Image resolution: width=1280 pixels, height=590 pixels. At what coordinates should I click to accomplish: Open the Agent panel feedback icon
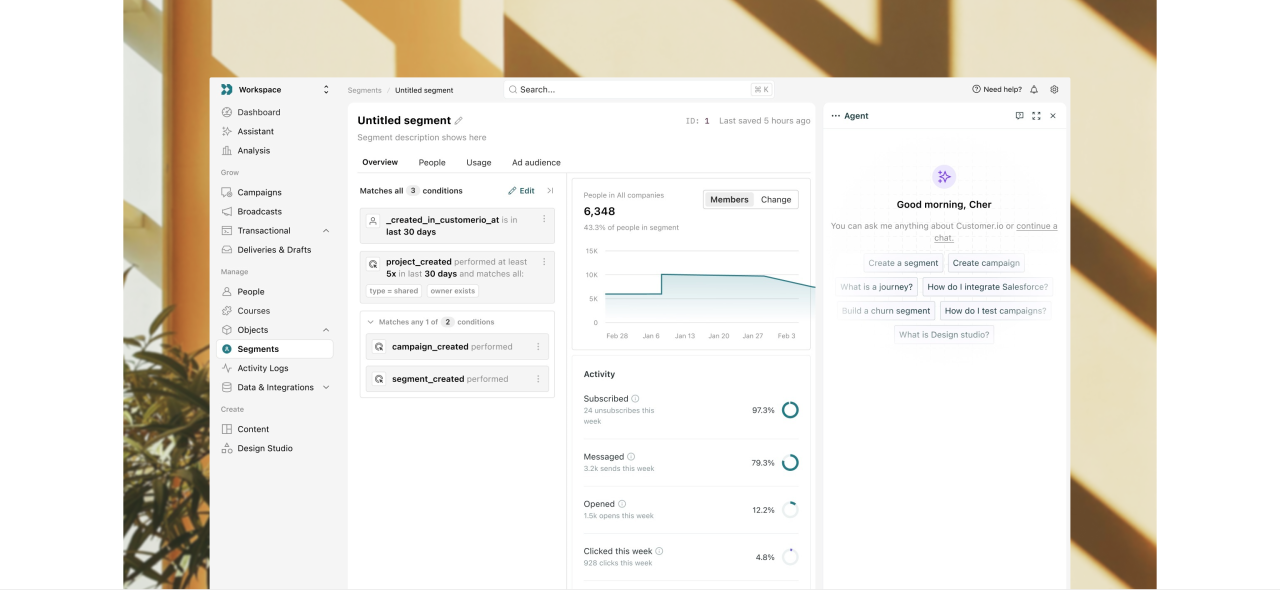click(x=1019, y=116)
